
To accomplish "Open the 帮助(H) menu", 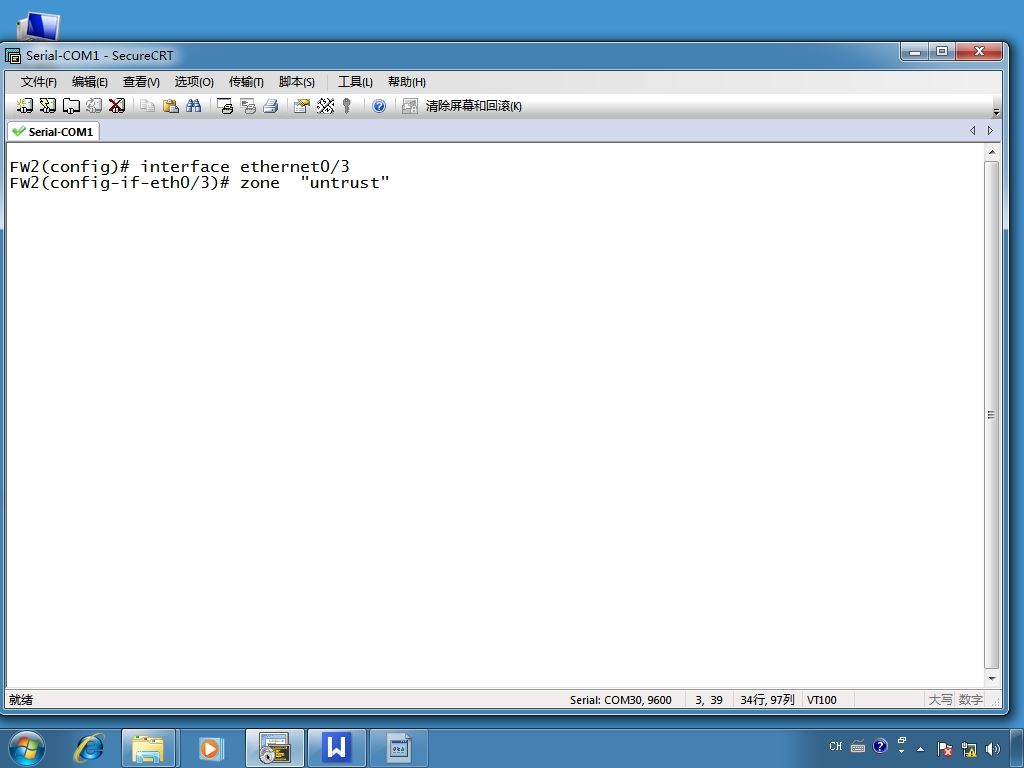I will 406,82.
